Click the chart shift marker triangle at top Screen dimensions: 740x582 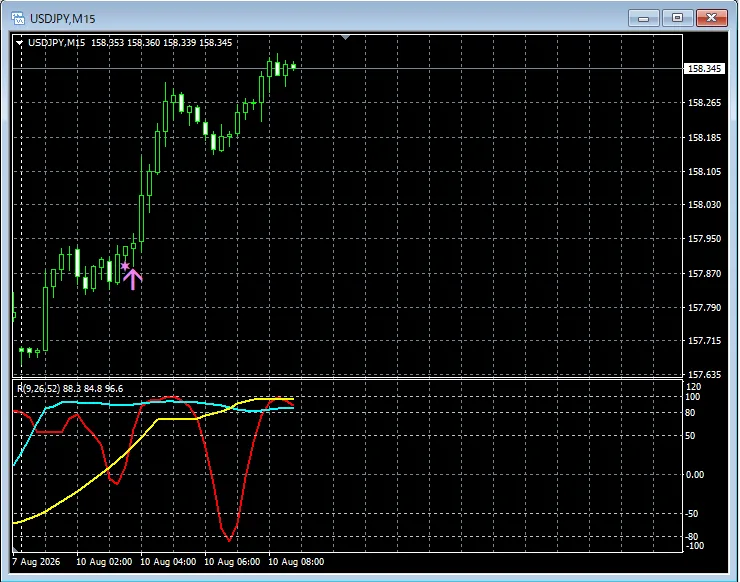coord(345,37)
